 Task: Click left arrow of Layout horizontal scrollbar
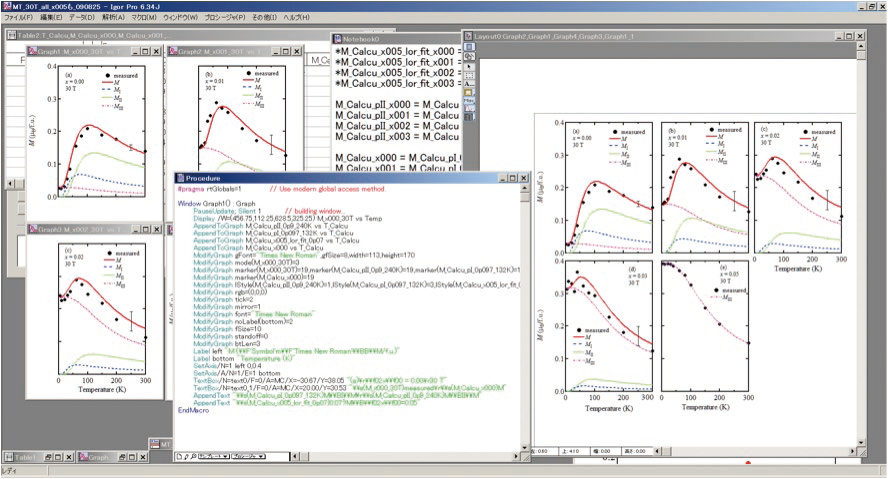coord(657,451)
